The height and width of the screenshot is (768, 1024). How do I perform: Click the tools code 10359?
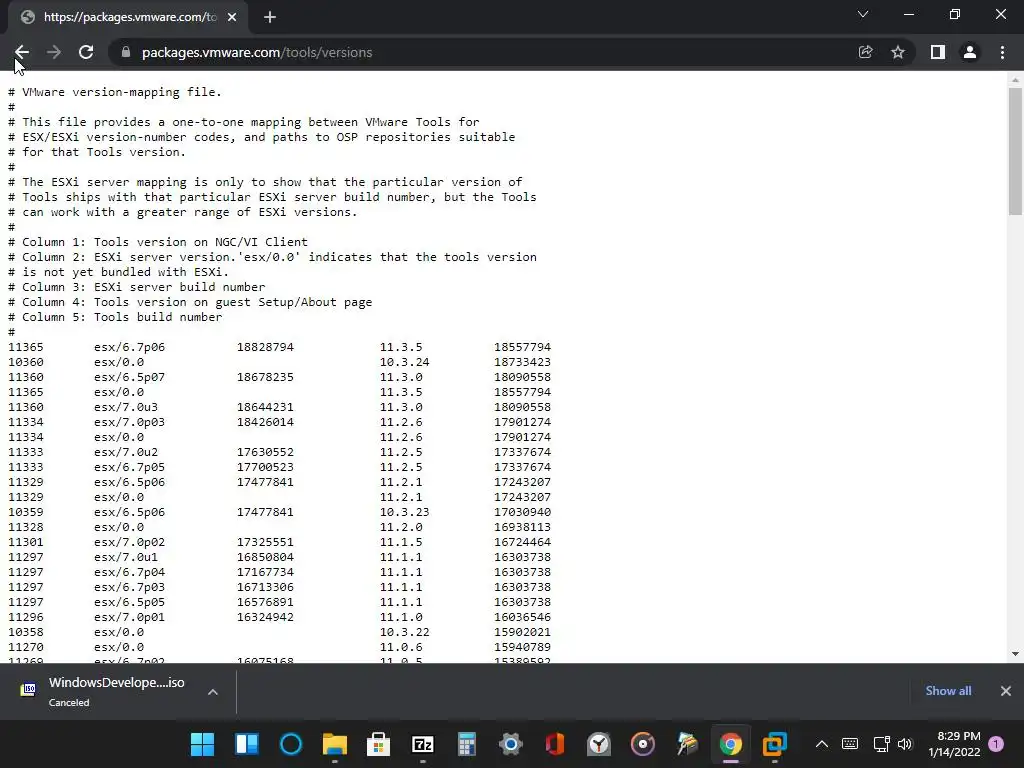[26, 513]
